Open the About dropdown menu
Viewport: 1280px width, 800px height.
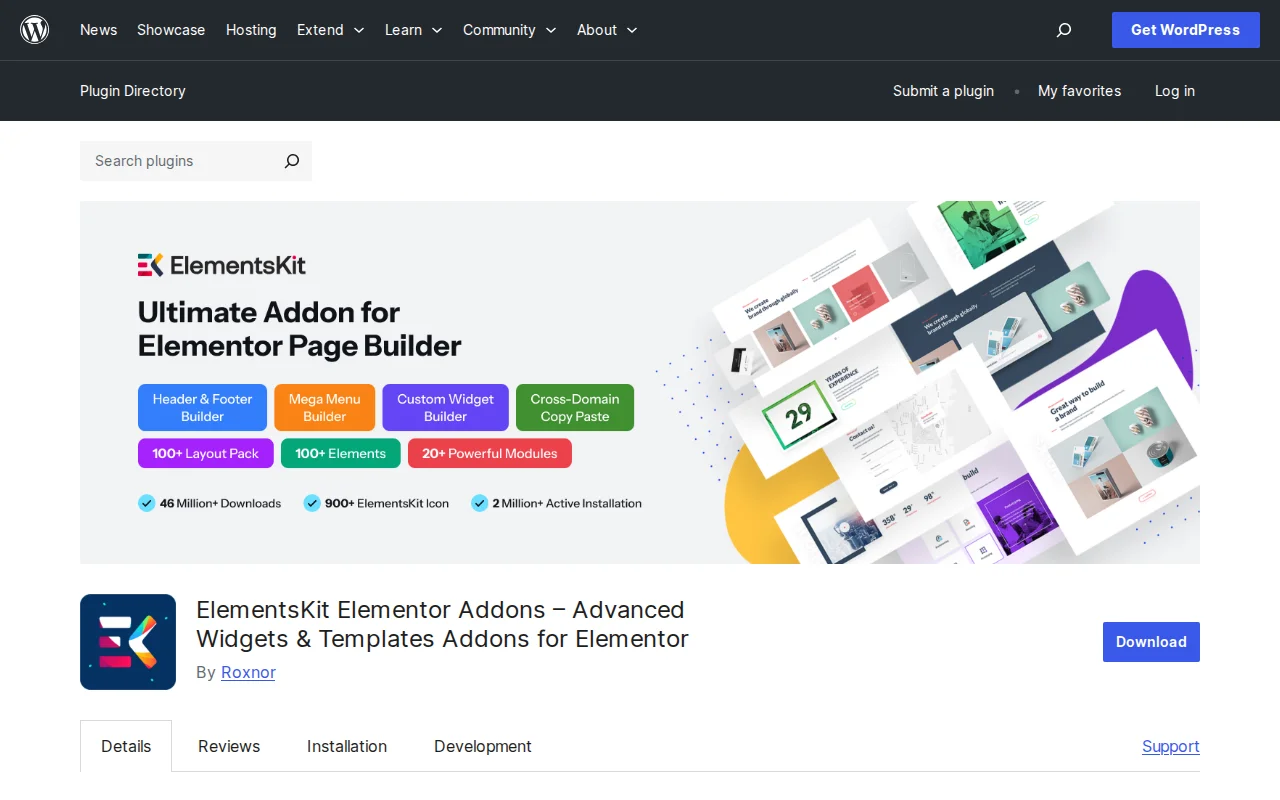tap(606, 30)
